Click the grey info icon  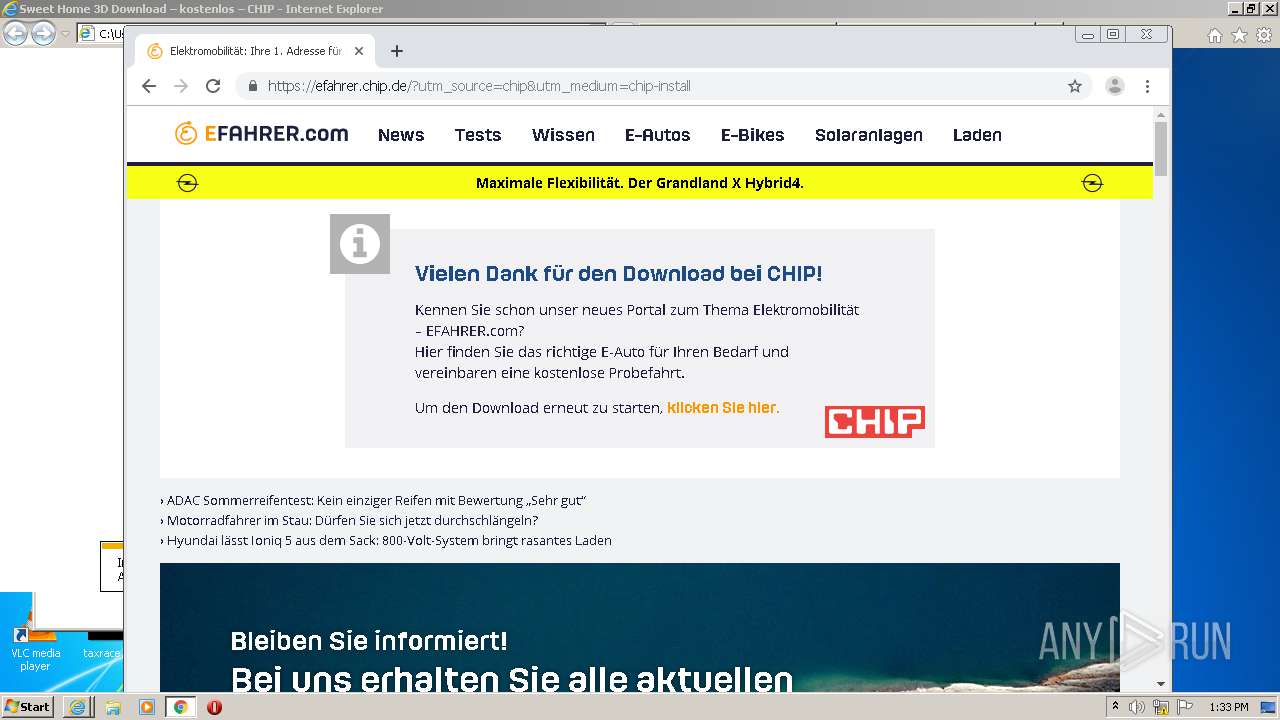360,244
